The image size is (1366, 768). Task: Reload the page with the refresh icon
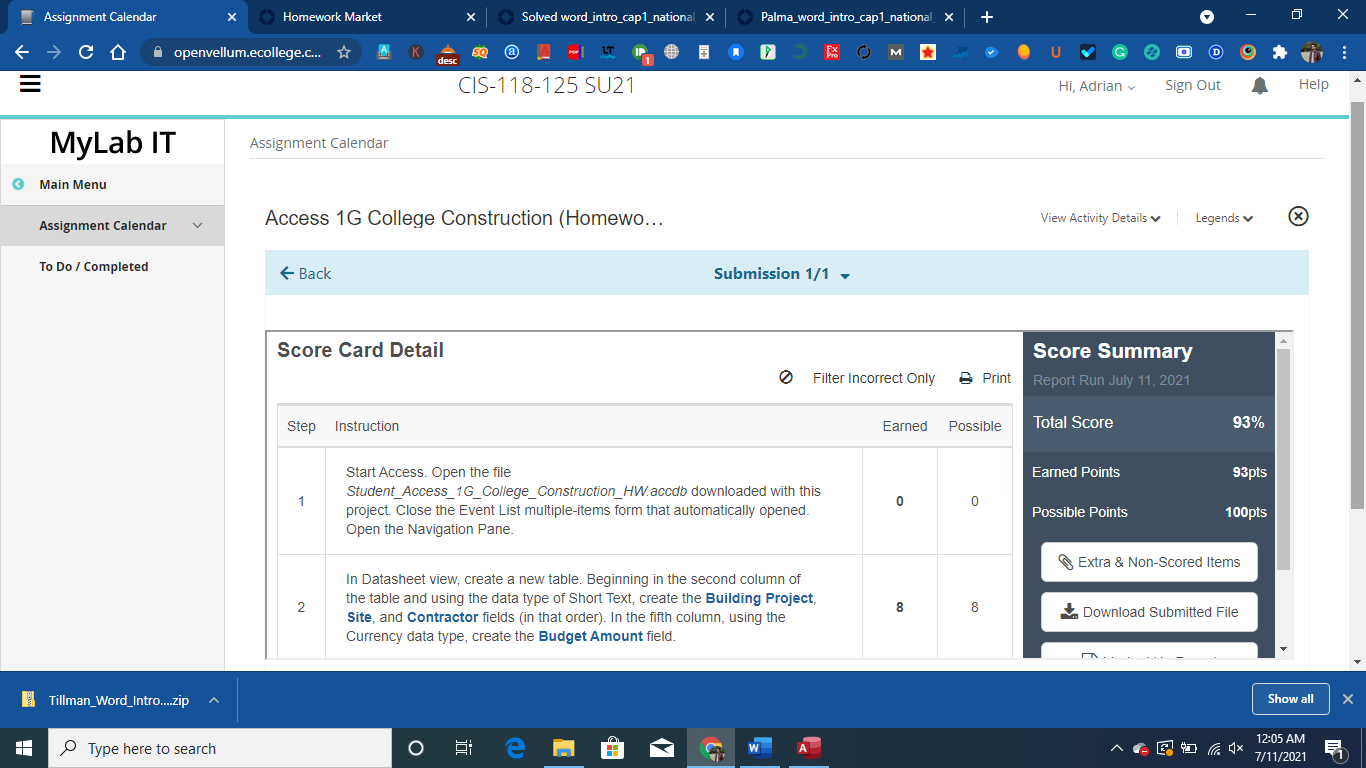86,52
